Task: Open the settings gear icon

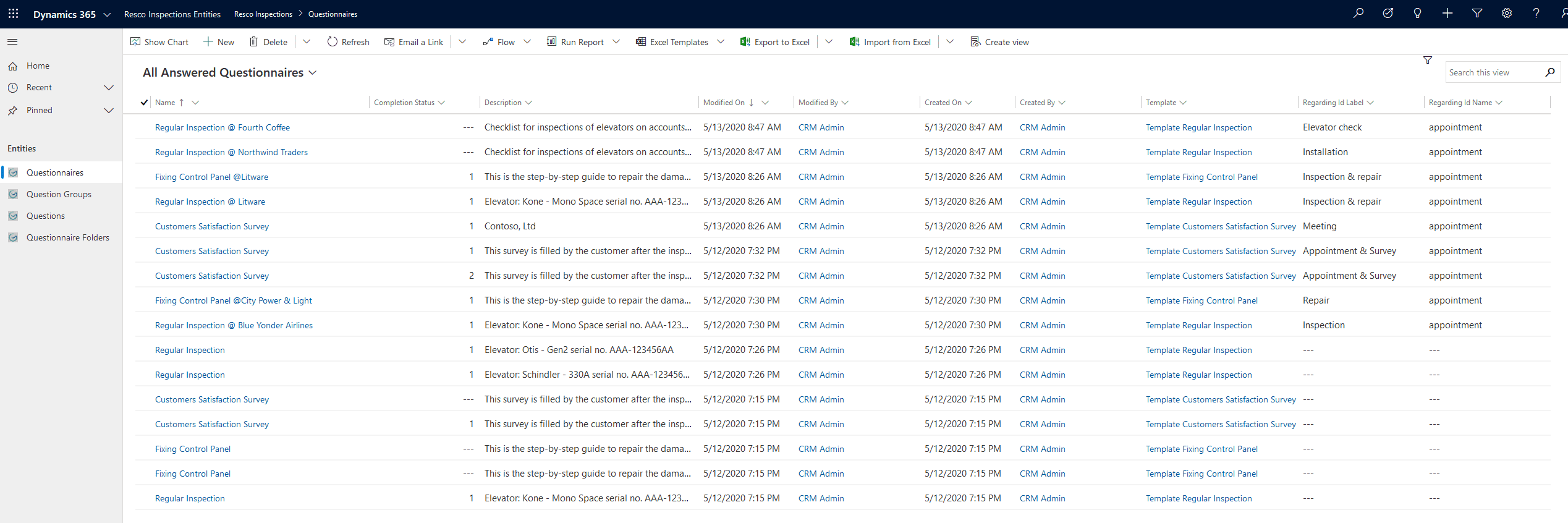Action: 1506,14
